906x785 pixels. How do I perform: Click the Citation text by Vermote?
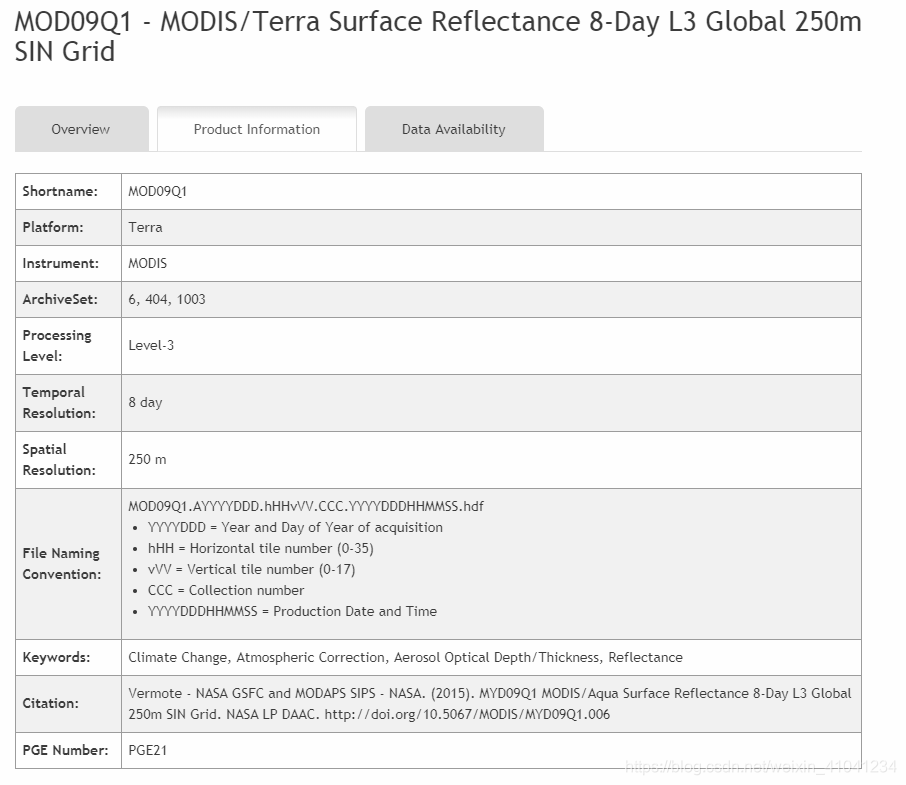click(490, 704)
